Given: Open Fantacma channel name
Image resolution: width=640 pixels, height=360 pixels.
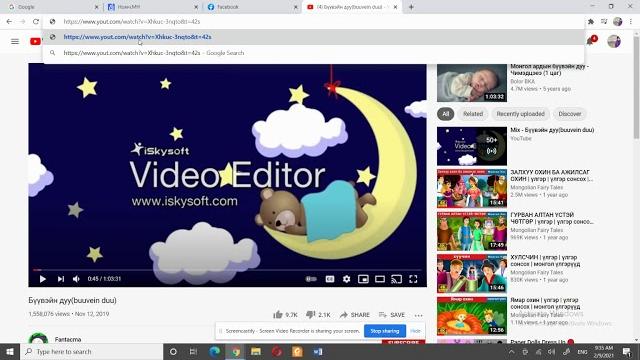Looking at the screenshot, I should tap(68, 340).
